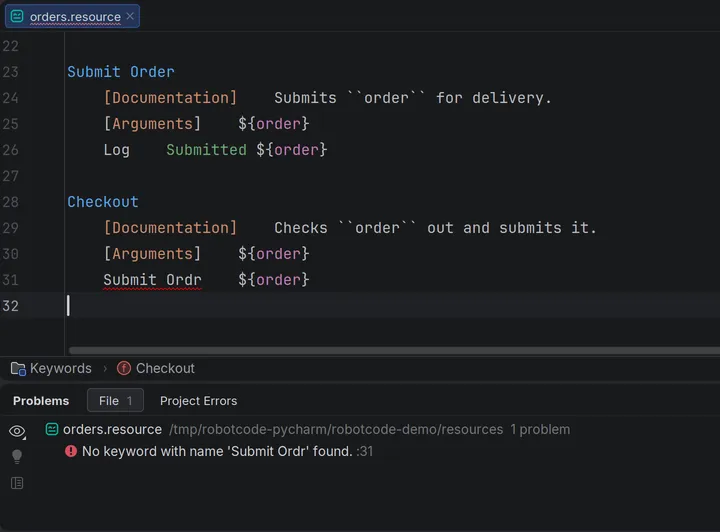
Task: Click the light bulb quick-fix icon
Action: [17, 456]
